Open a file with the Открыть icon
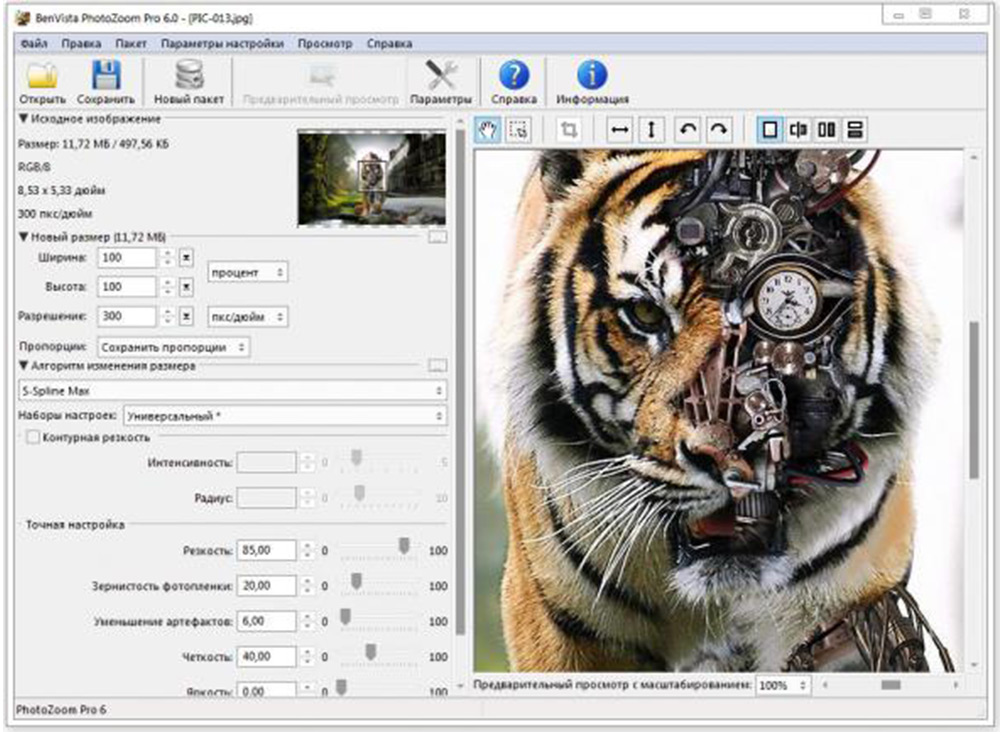 pyautogui.click(x=42, y=82)
